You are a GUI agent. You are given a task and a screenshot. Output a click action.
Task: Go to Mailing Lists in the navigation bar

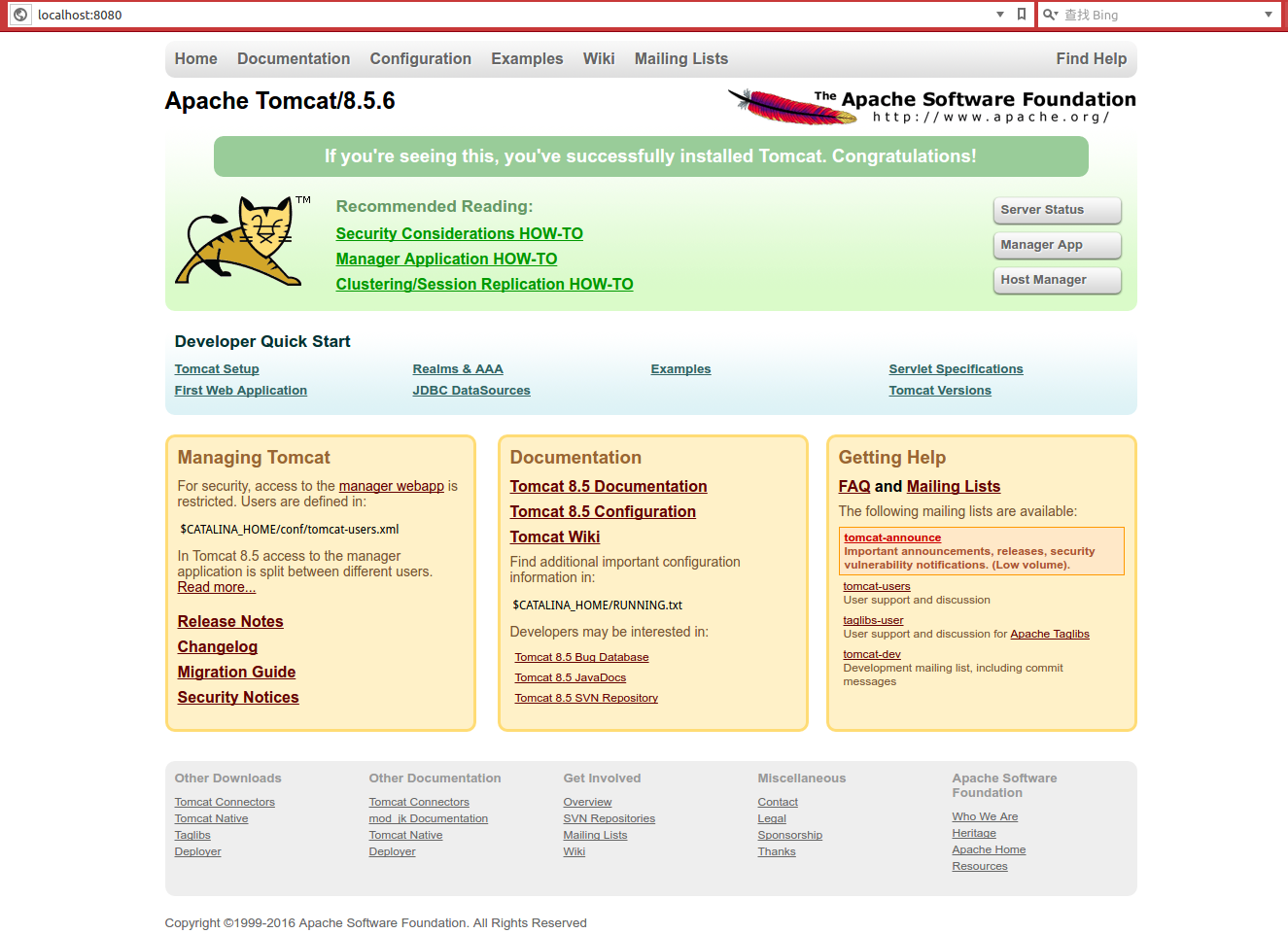[680, 59]
